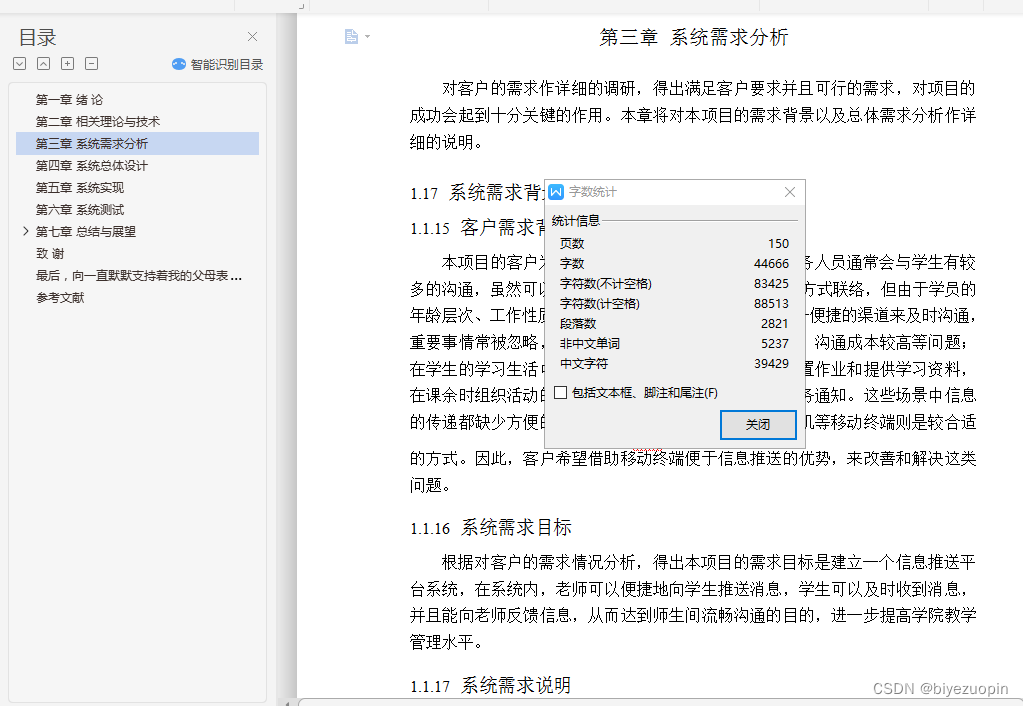1023x706 pixels.
Task: Click heading 1.1.16 系统需求目标
Action: pyautogui.click(x=491, y=527)
